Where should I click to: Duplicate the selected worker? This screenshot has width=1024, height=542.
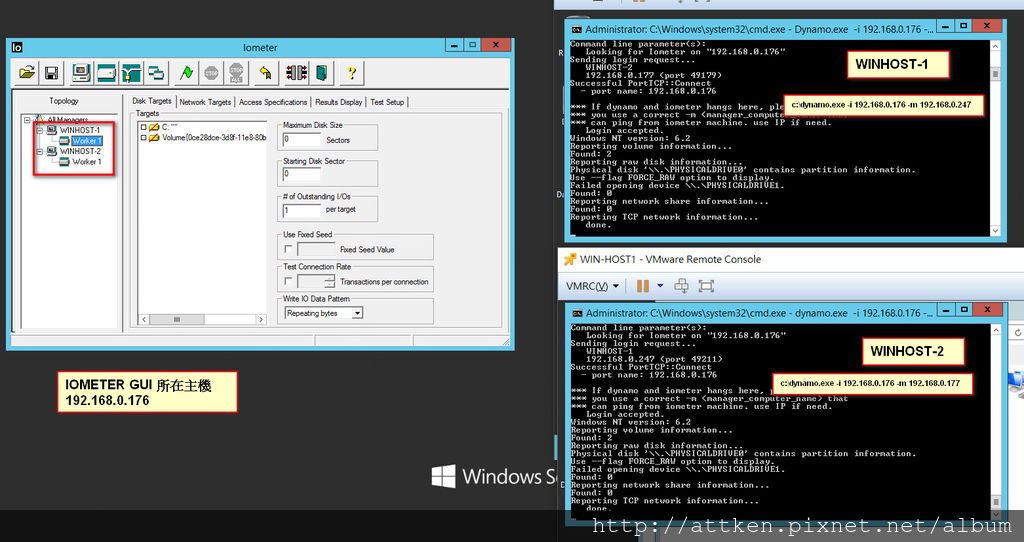156,73
